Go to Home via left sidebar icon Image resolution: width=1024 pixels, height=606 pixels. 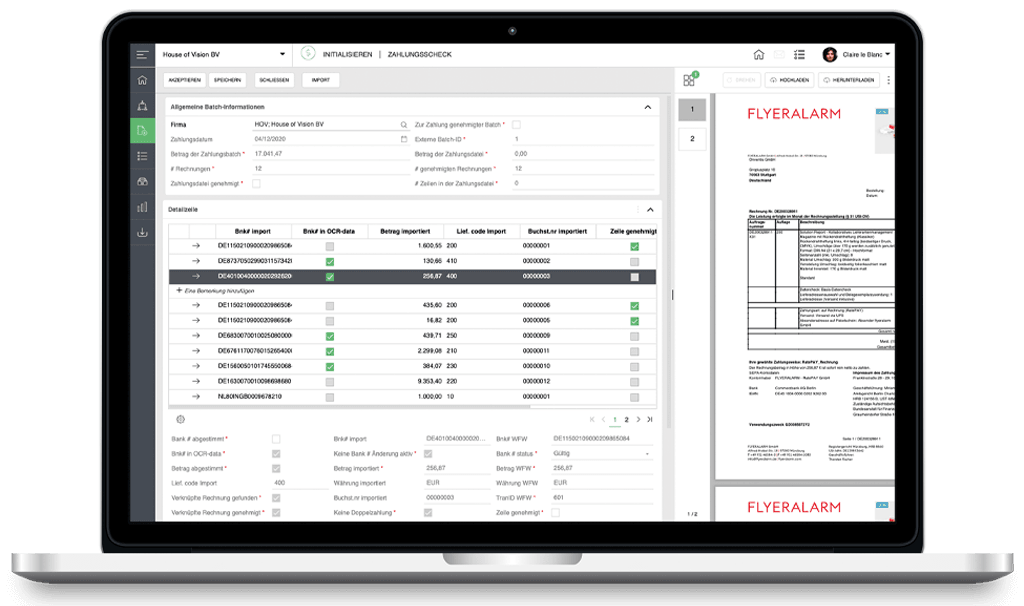pyautogui.click(x=142, y=80)
